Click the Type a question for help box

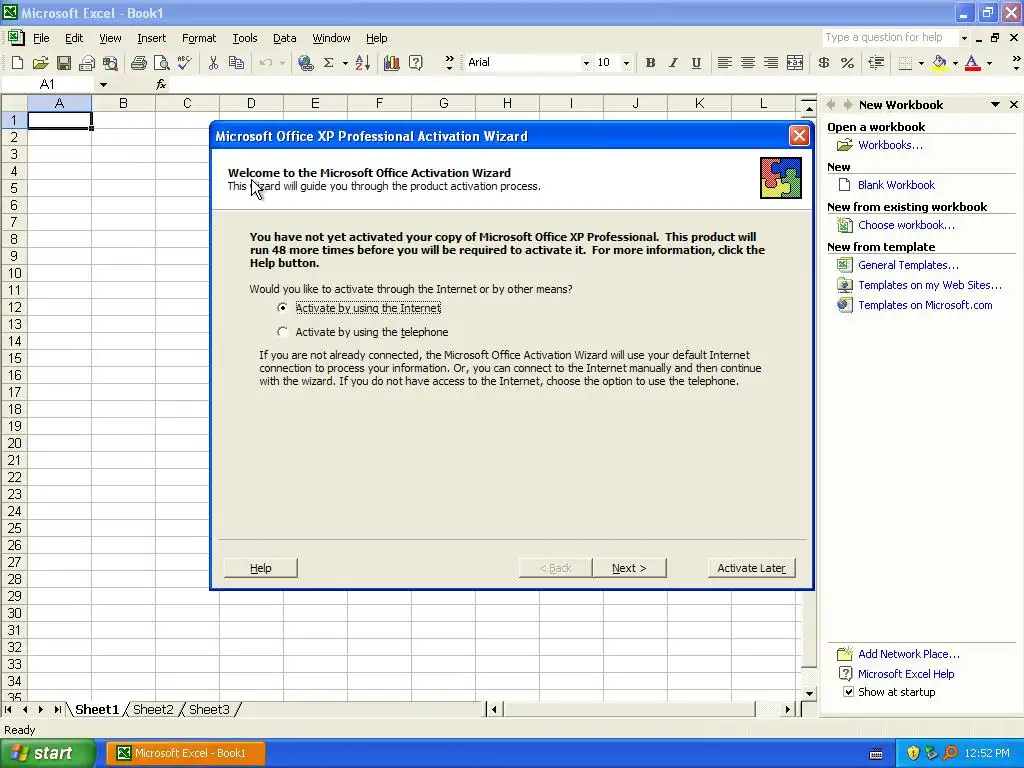[889, 37]
